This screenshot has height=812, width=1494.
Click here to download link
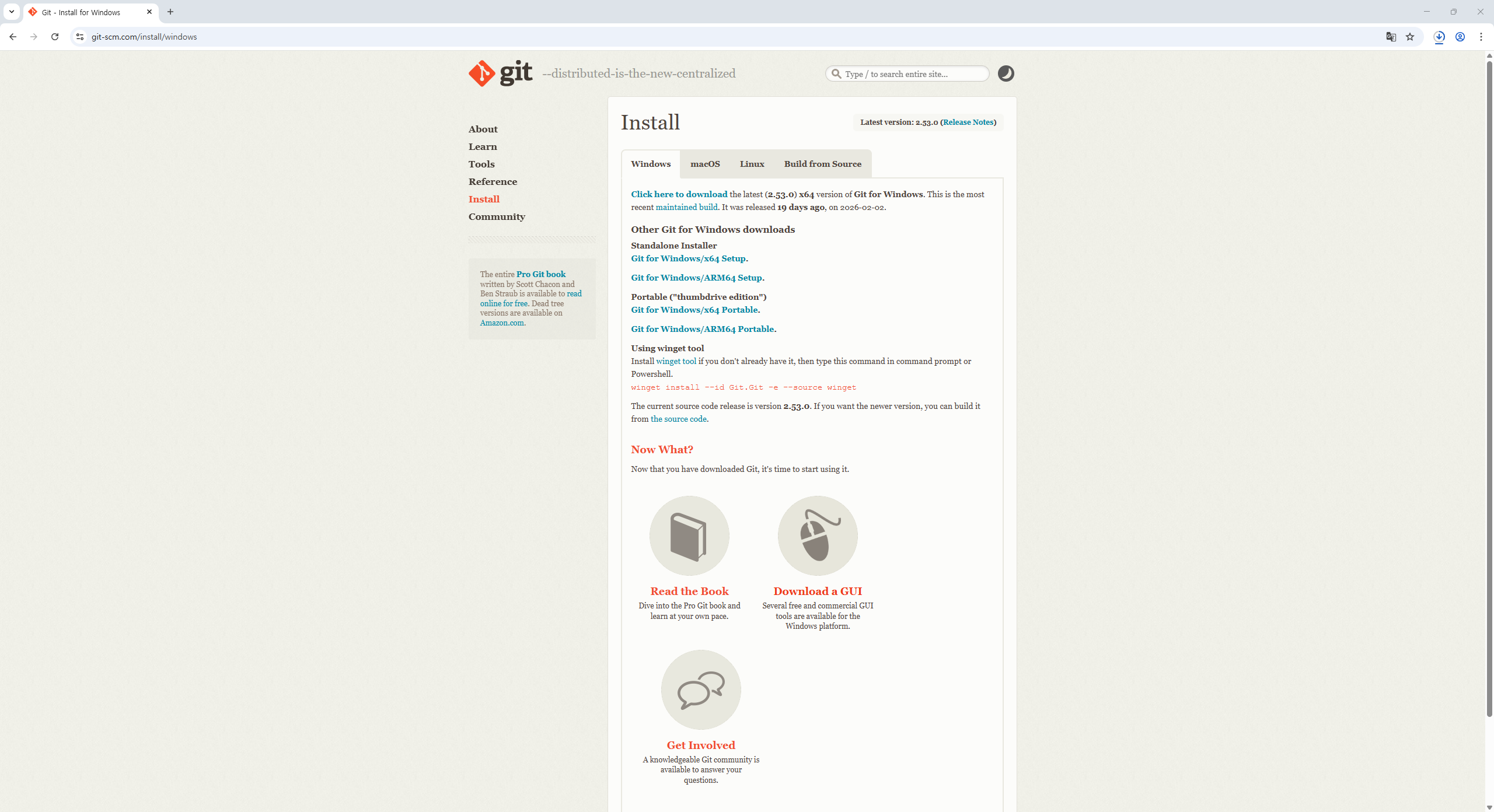[679, 194]
